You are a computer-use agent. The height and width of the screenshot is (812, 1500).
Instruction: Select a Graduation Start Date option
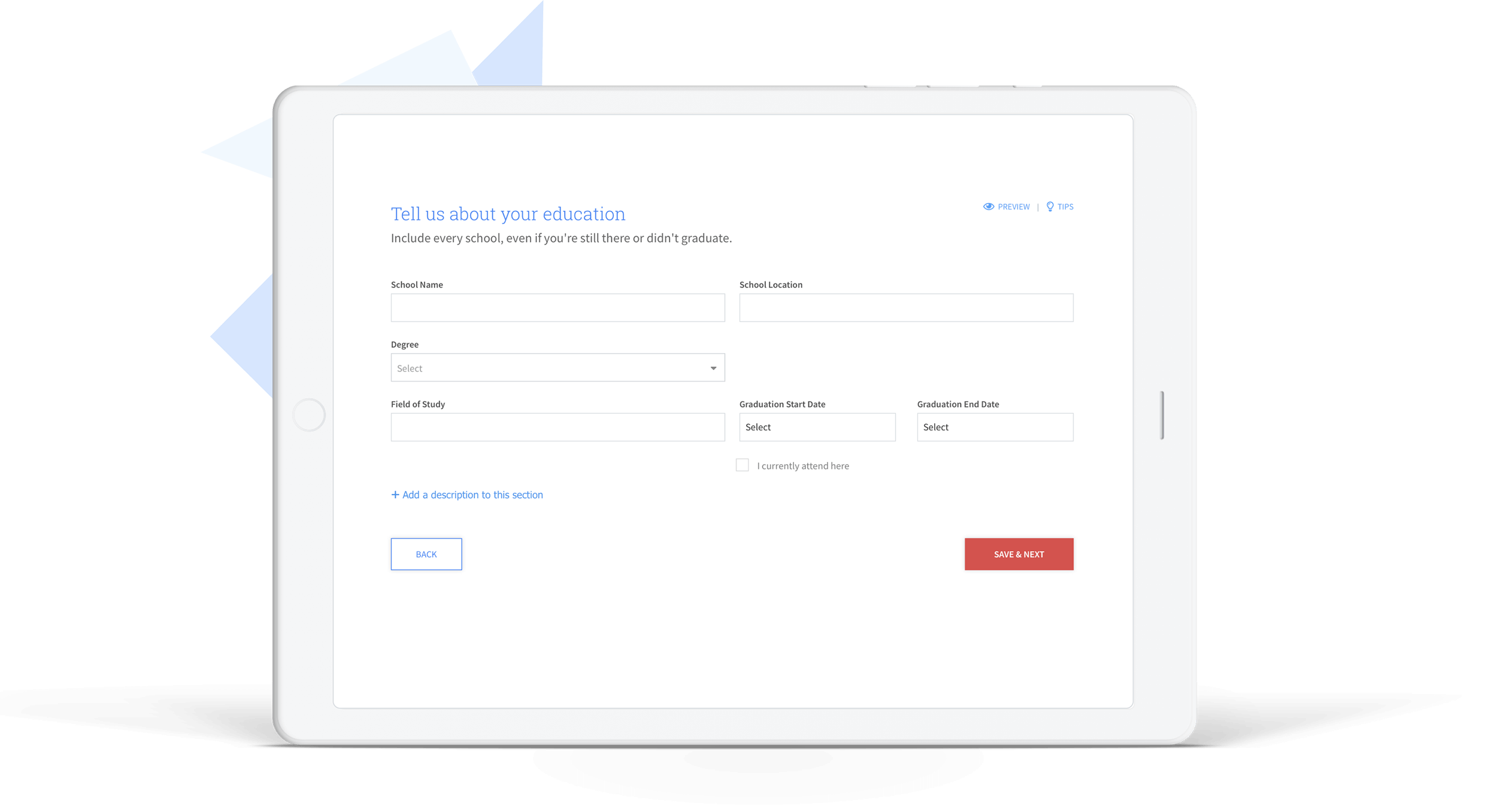coord(817,427)
